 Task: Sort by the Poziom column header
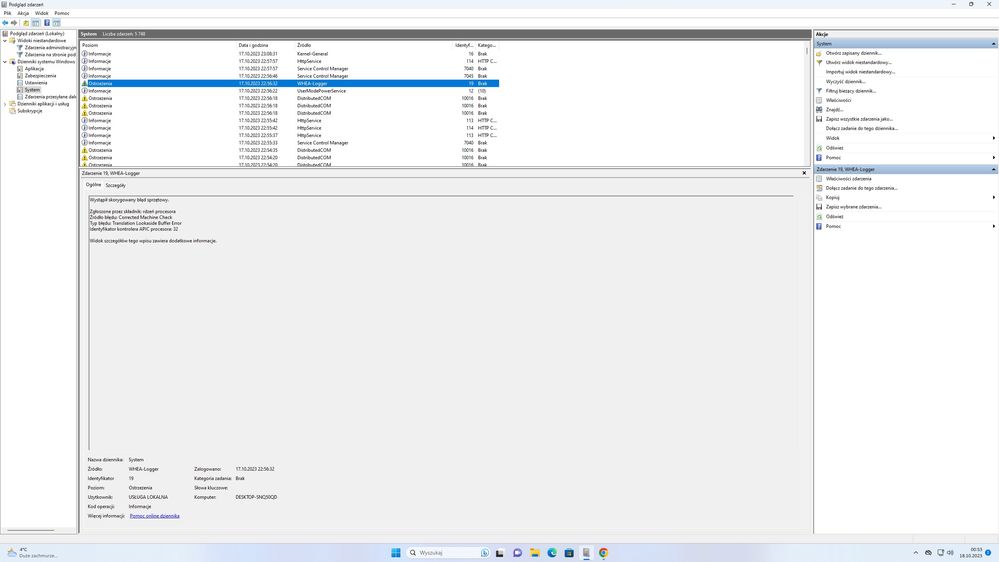90,45
